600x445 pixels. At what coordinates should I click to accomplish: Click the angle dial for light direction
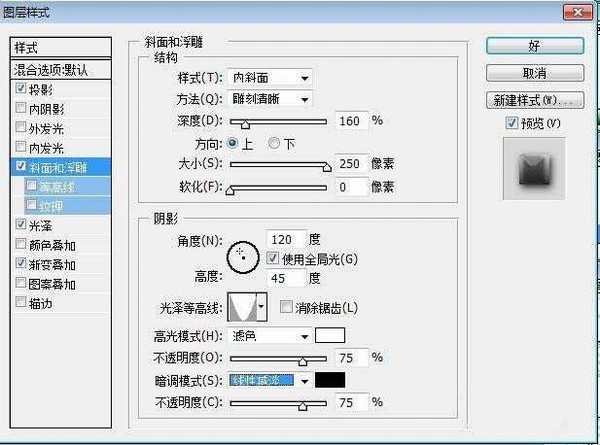[241, 258]
